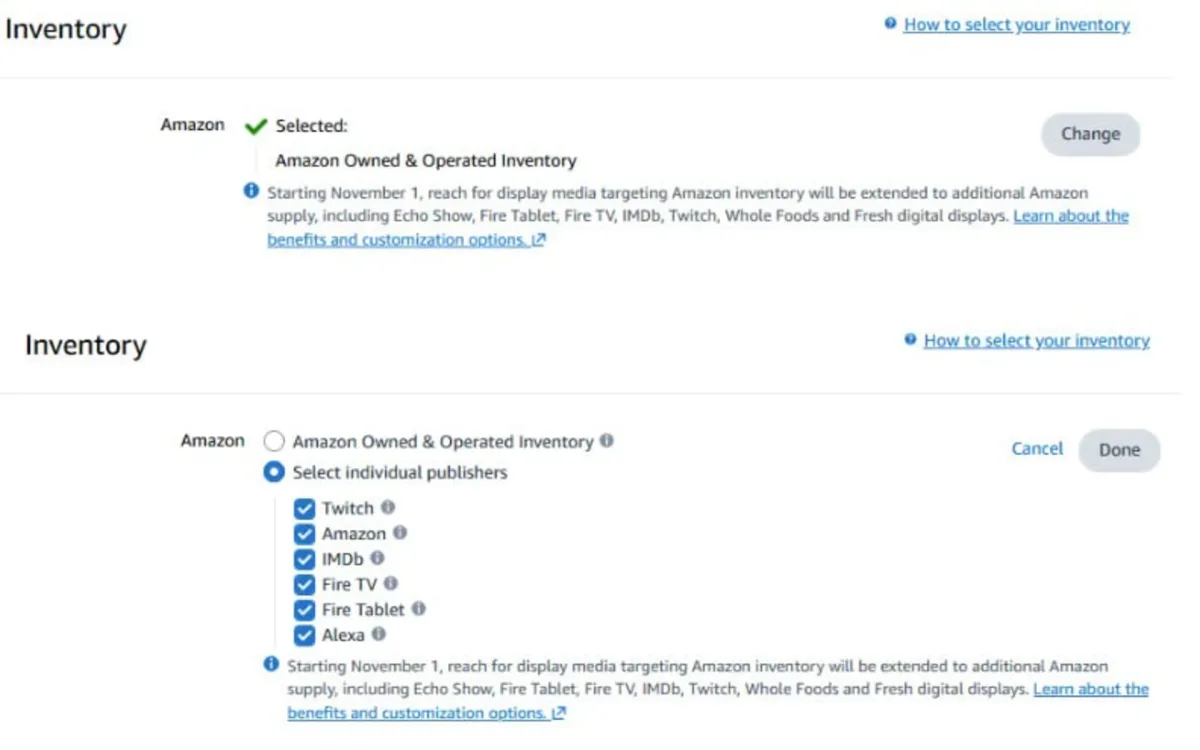Choose Select individual publishers option
Screen dimensions: 1200x750
click(x=273, y=472)
